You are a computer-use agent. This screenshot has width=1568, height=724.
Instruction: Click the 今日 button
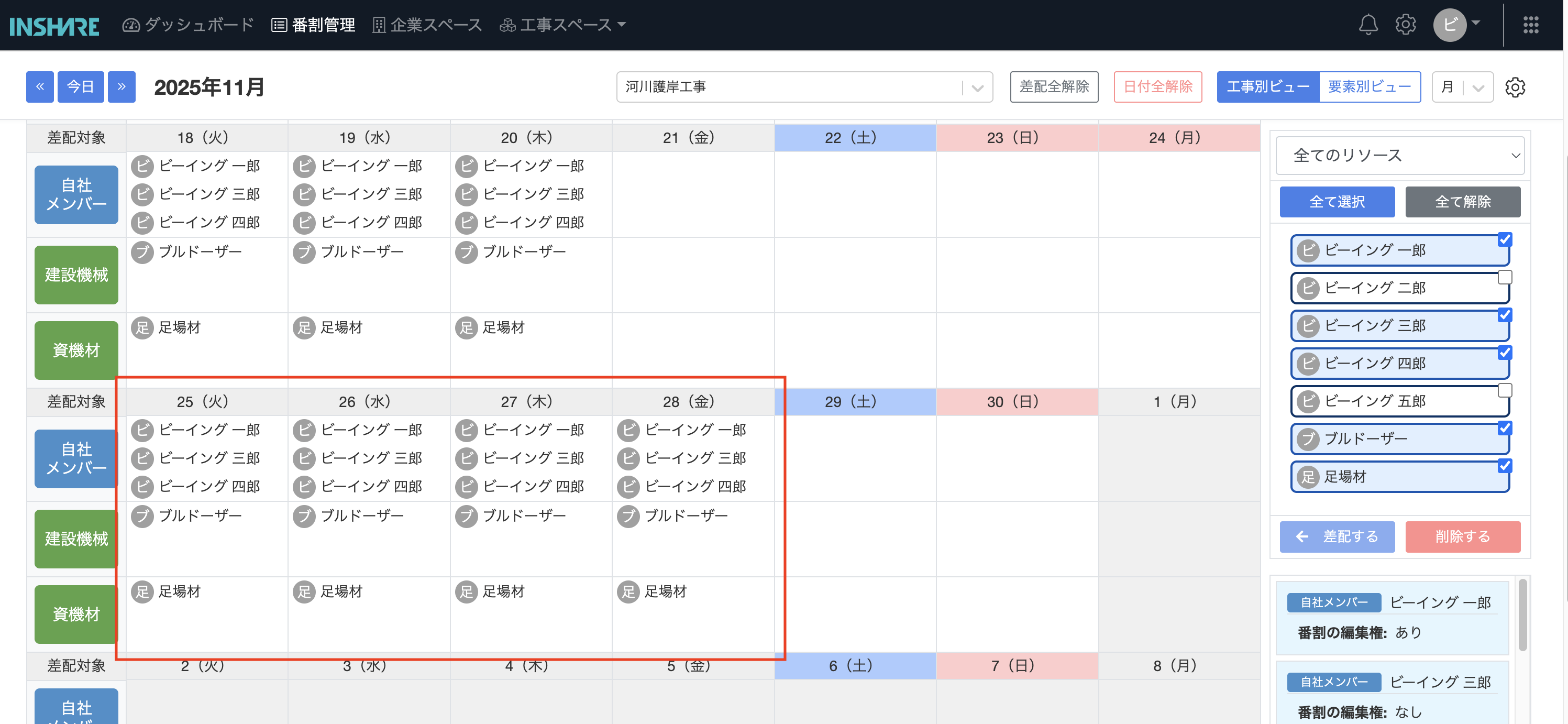[x=81, y=87]
